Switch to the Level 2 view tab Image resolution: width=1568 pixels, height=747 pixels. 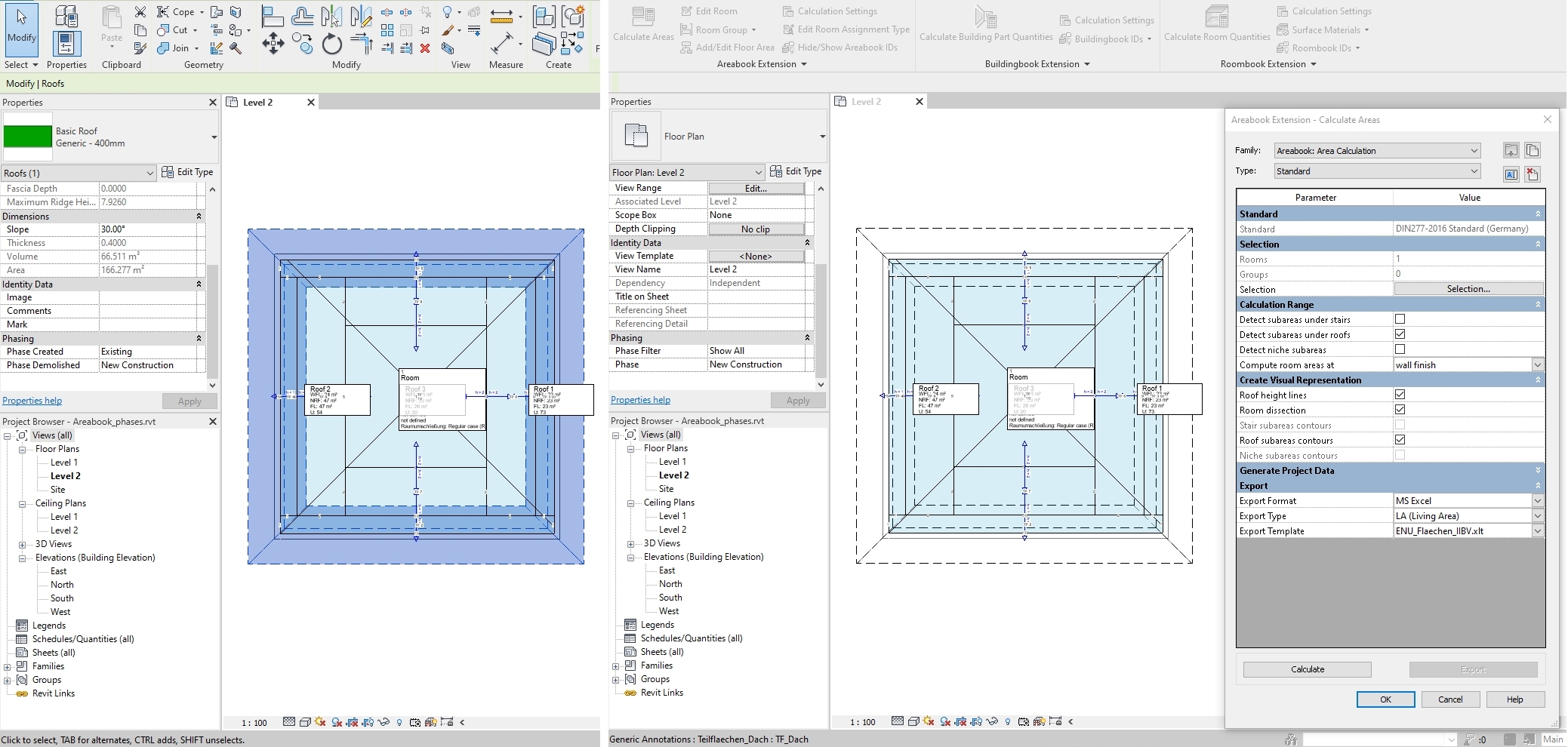(257, 102)
